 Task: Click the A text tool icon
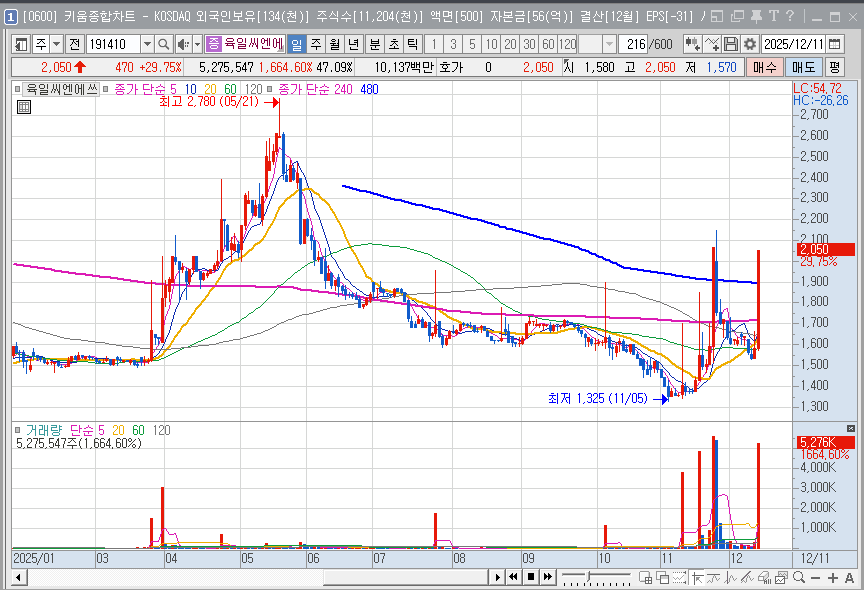pos(849,577)
